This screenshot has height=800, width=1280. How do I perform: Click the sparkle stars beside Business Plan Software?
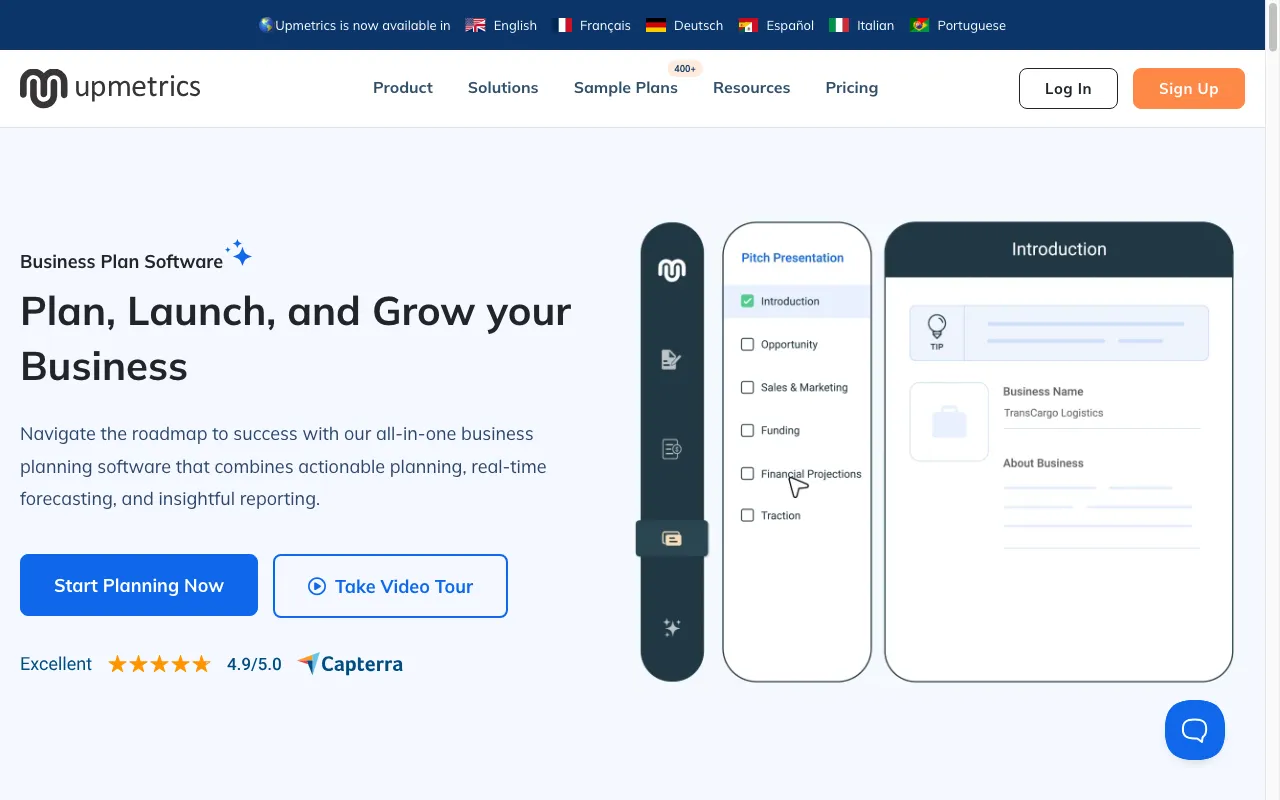(x=239, y=253)
